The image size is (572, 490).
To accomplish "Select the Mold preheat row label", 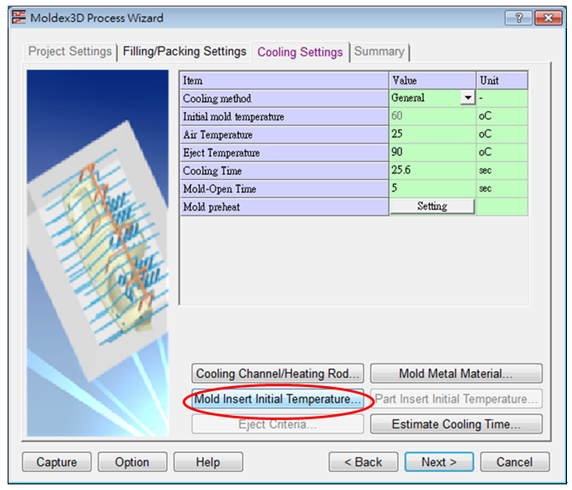I will coord(284,207).
